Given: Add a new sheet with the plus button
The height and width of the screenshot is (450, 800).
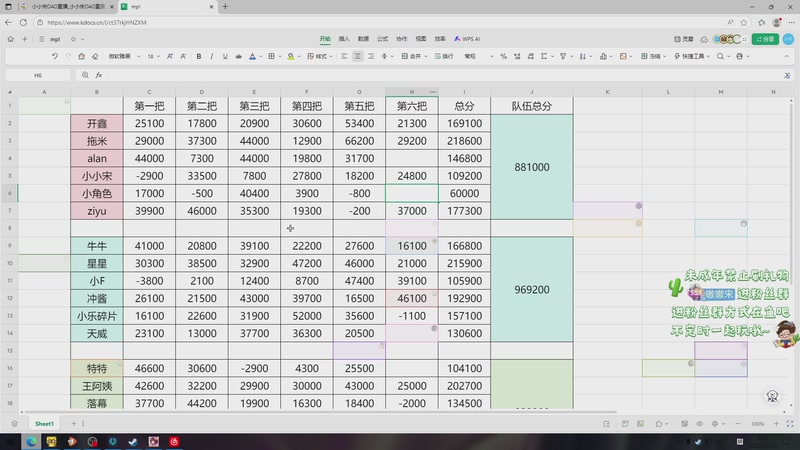Looking at the screenshot, I should point(73,423).
